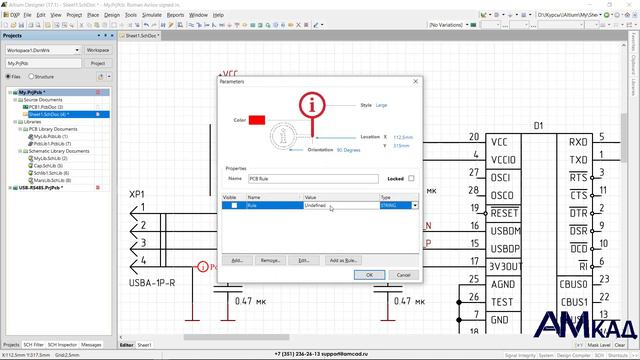Screen dimensions: 640x360
Task: Open the Place menu
Action: (x=93, y=15)
